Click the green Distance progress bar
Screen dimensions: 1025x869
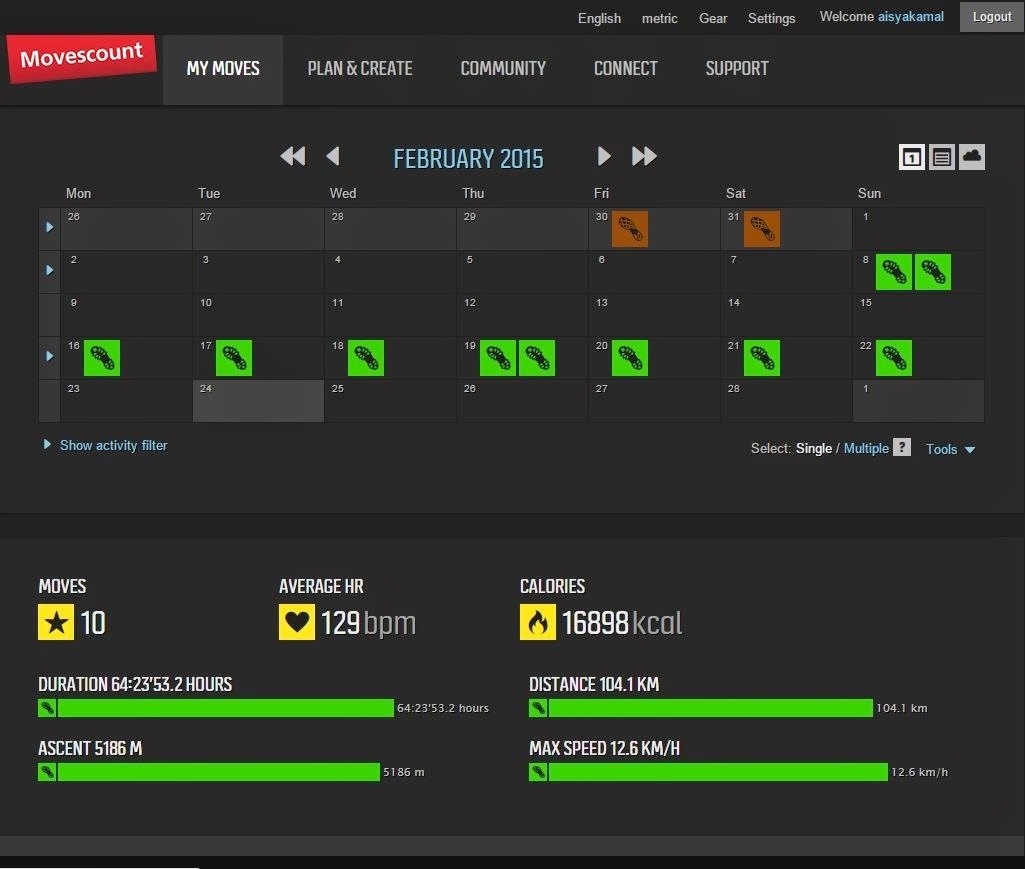pyautogui.click(x=711, y=708)
